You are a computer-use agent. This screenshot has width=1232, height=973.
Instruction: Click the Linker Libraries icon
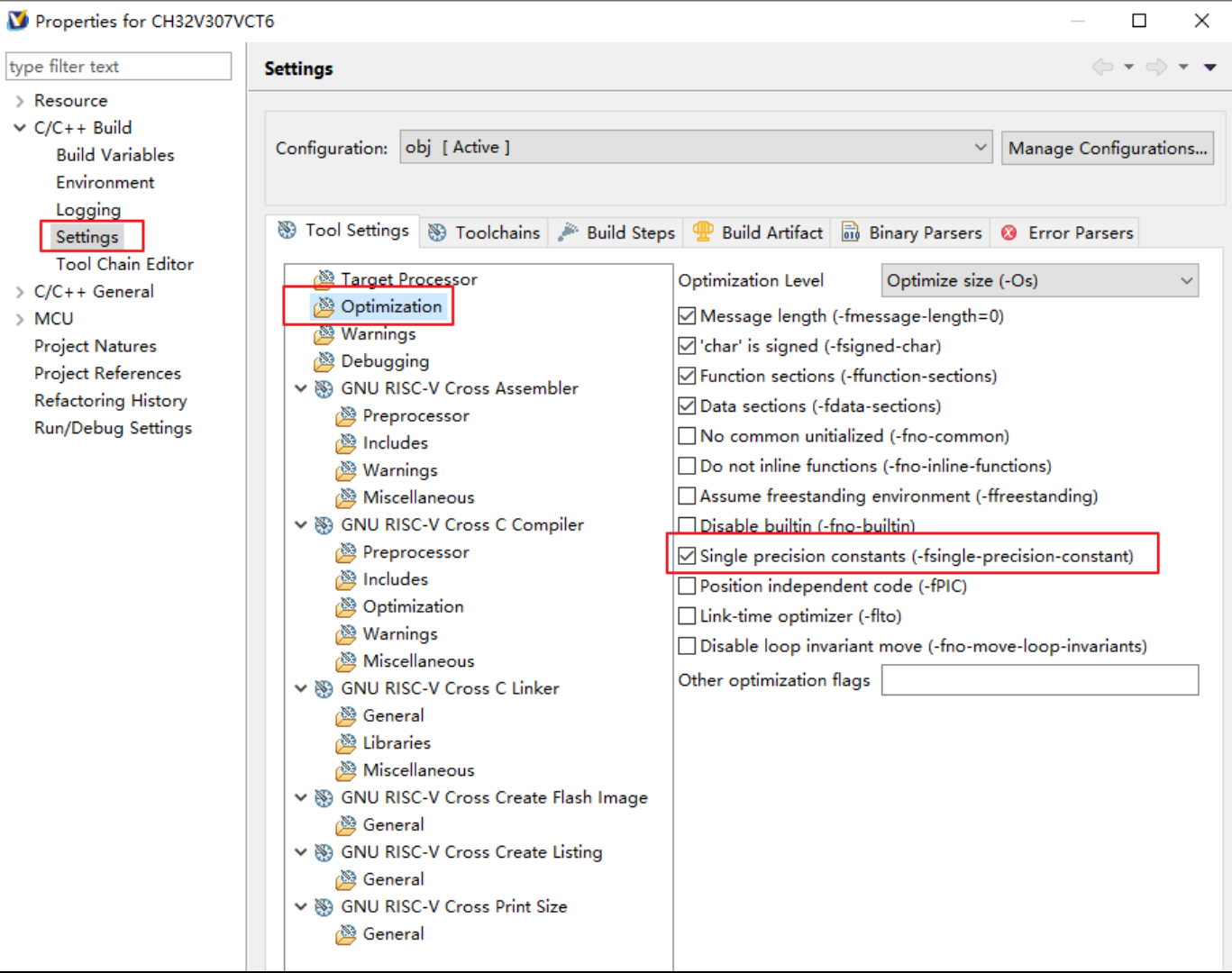[346, 743]
